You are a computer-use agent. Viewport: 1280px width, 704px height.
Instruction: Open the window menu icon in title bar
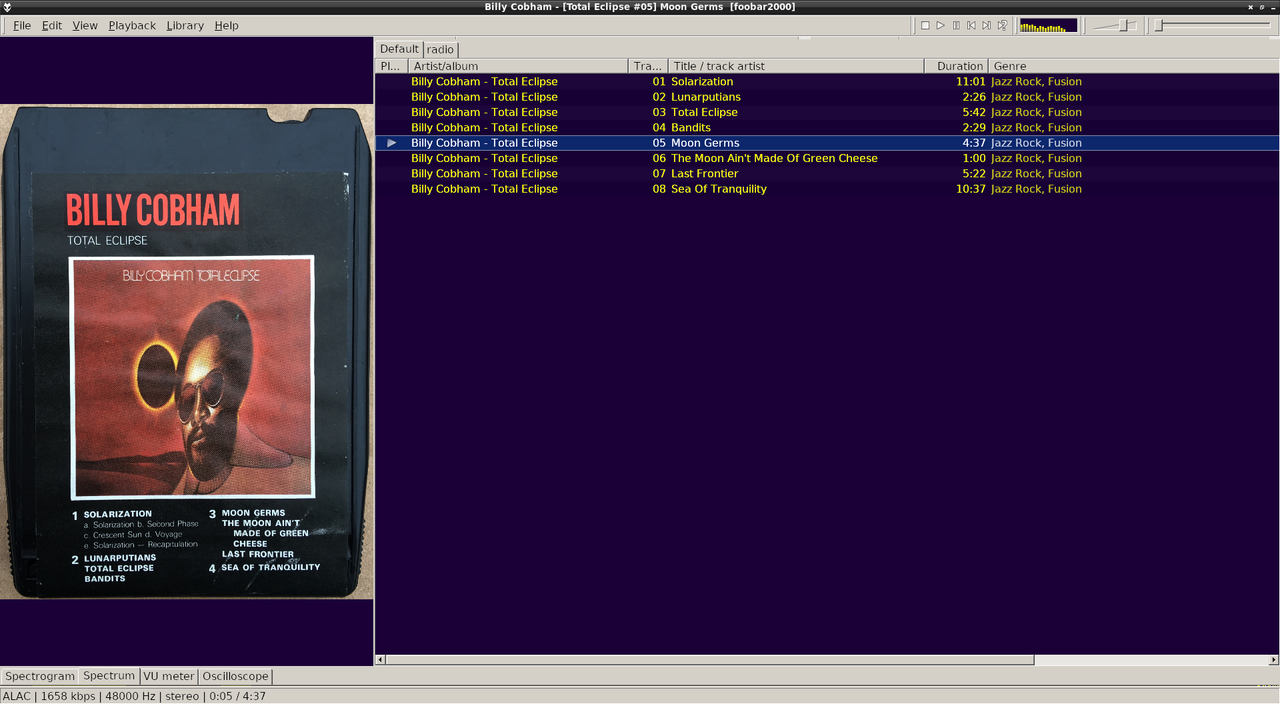[x=8, y=7]
